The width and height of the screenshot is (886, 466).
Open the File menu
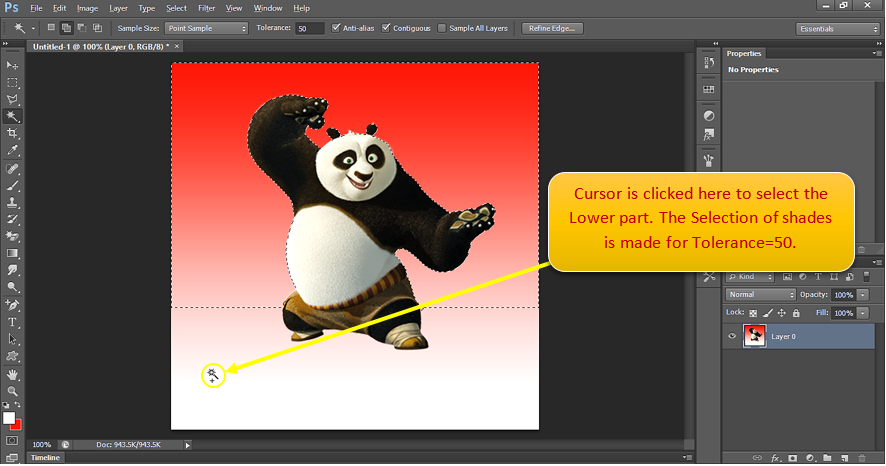pos(36,8)
